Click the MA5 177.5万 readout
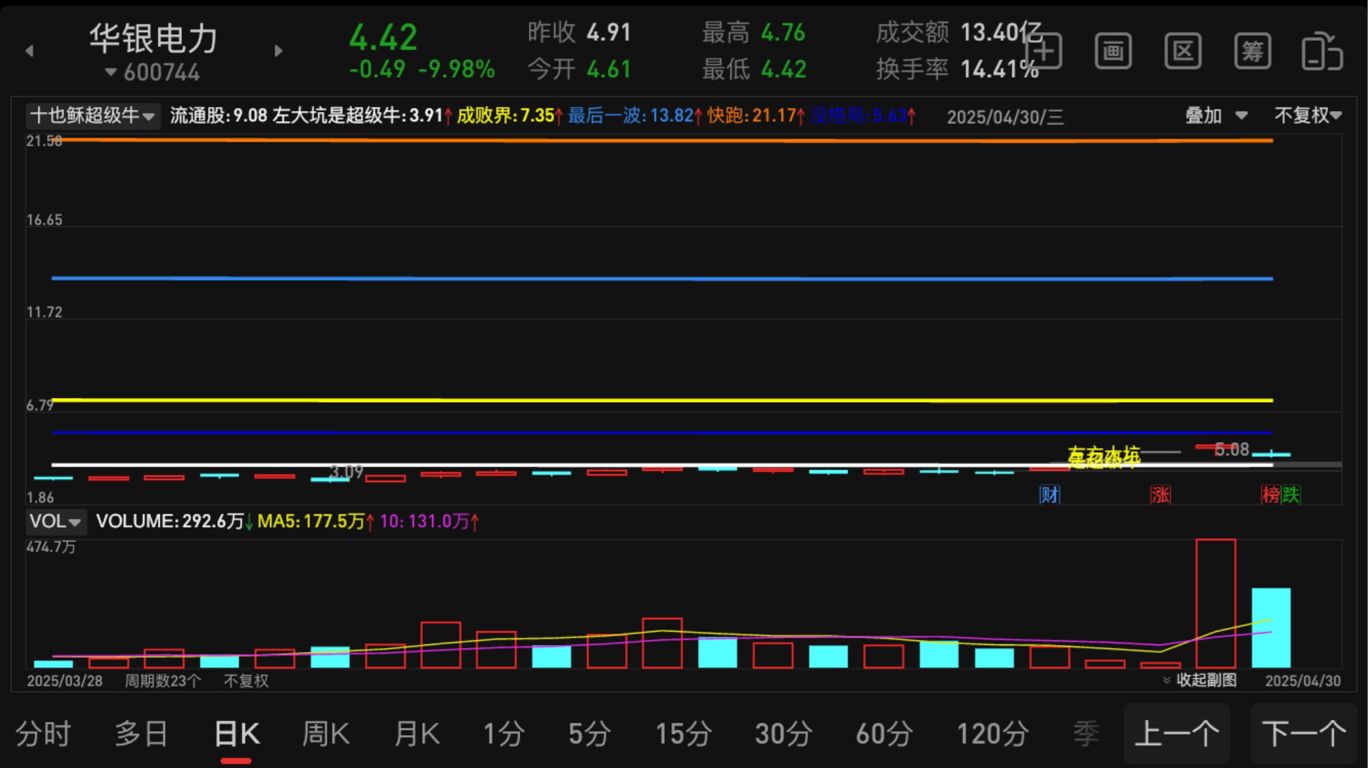The image size is (1368, 769). pyautogui.click(x=316, y=521)
